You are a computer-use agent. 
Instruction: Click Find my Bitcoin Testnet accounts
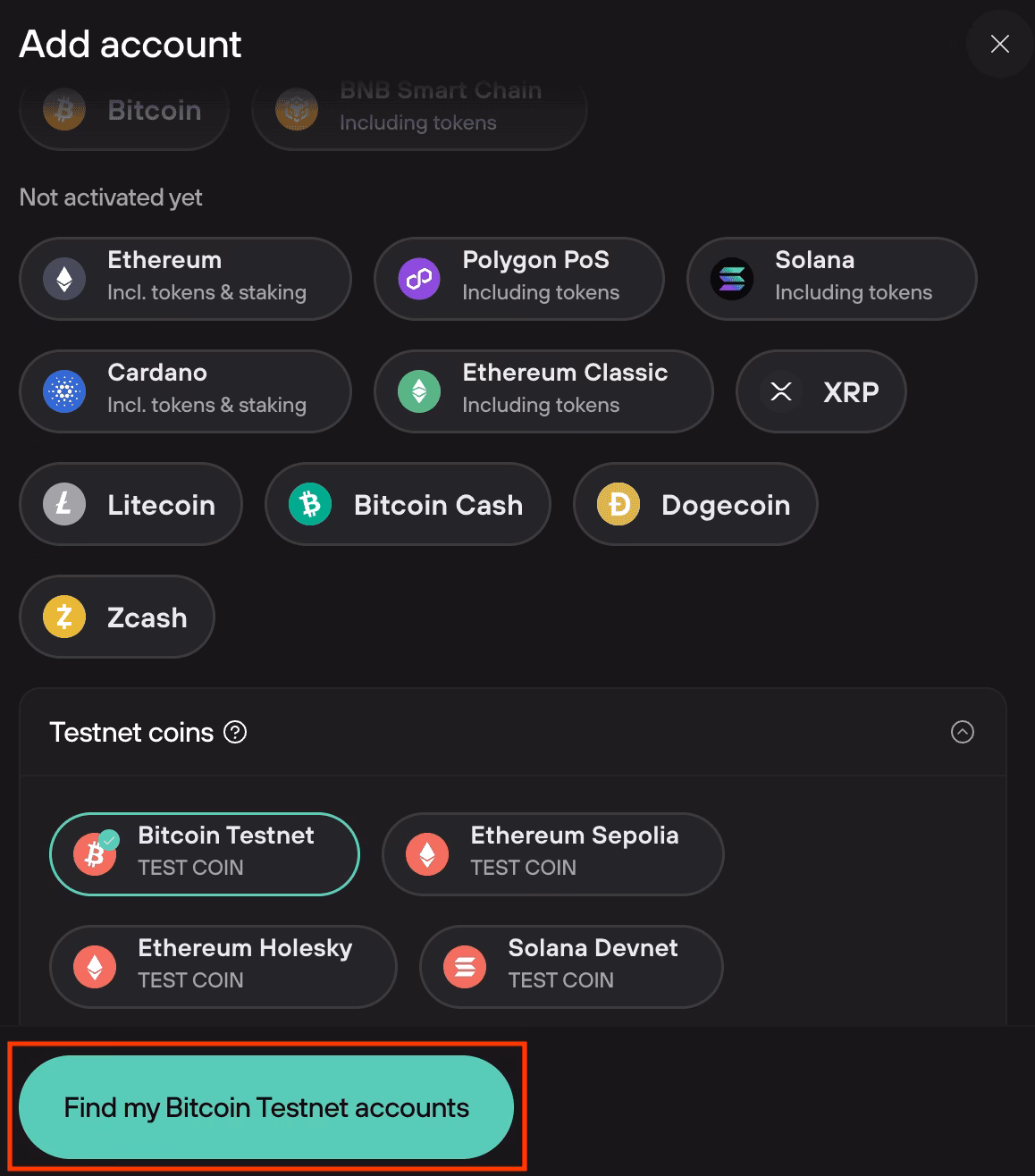(265, 1107)
